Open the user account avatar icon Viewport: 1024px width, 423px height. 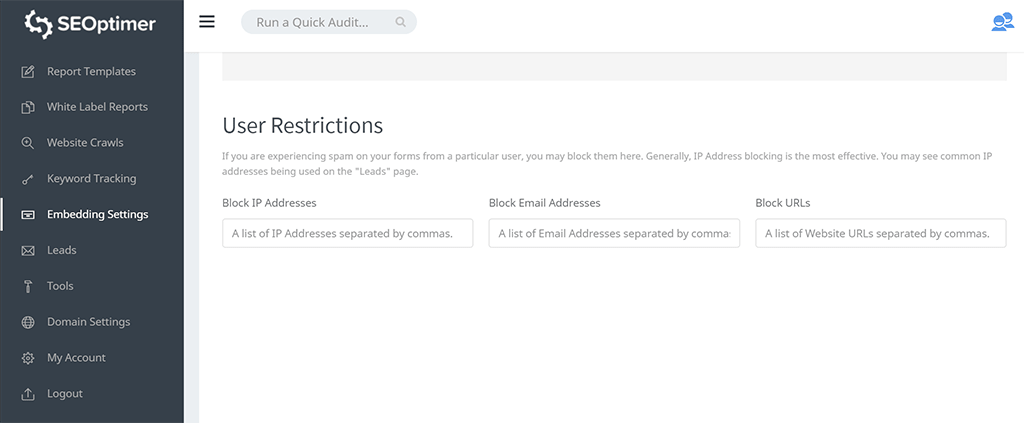tap(1002, 22)
